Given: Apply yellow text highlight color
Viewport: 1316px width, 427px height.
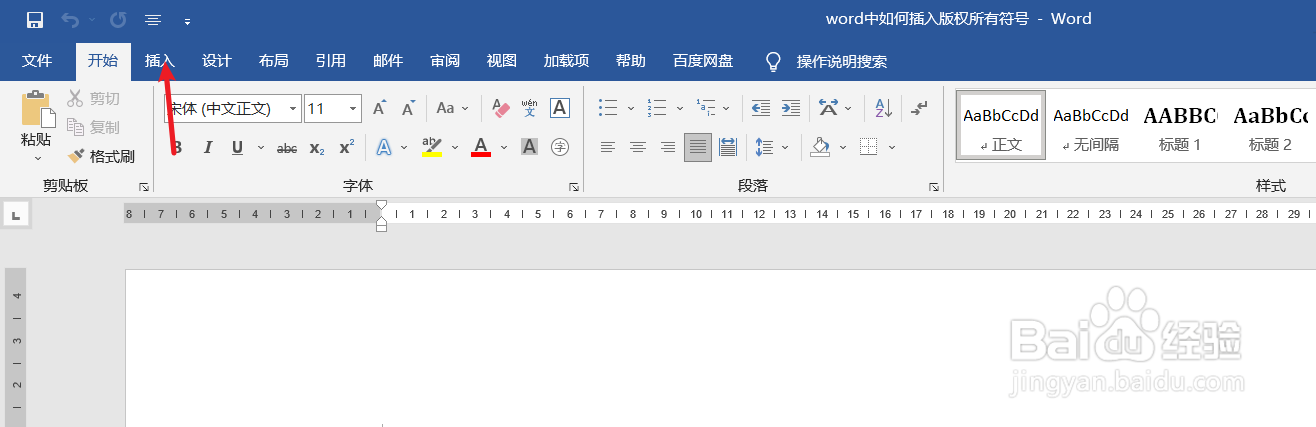Looking at the screenshot, I should [432, 148].
